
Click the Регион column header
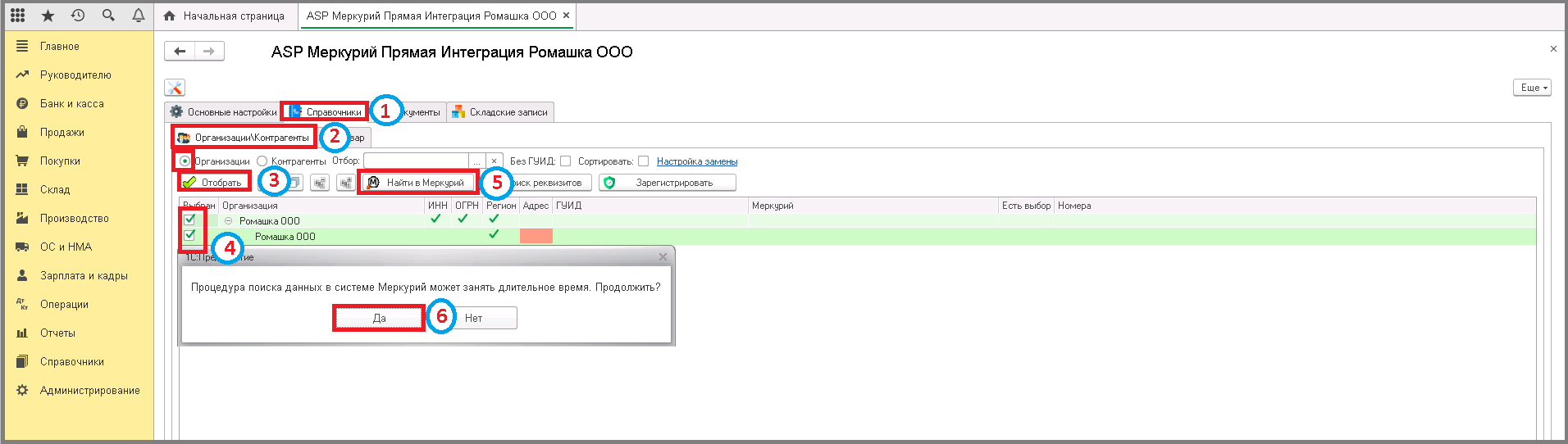click(x=501, y=206)
